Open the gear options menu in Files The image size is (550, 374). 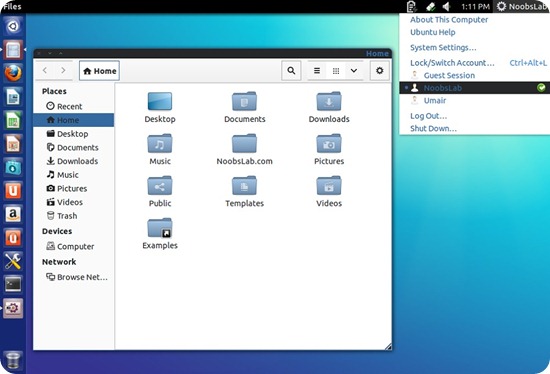click(380, 71)
